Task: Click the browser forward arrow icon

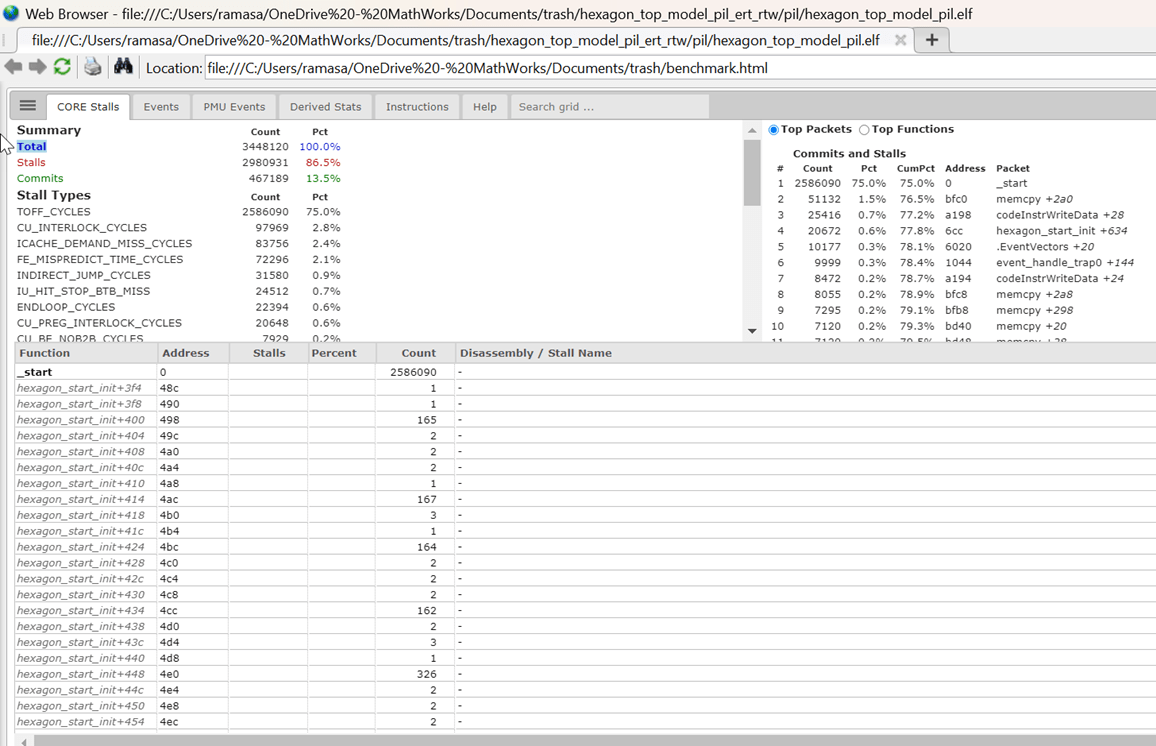Action: point(37,67)
